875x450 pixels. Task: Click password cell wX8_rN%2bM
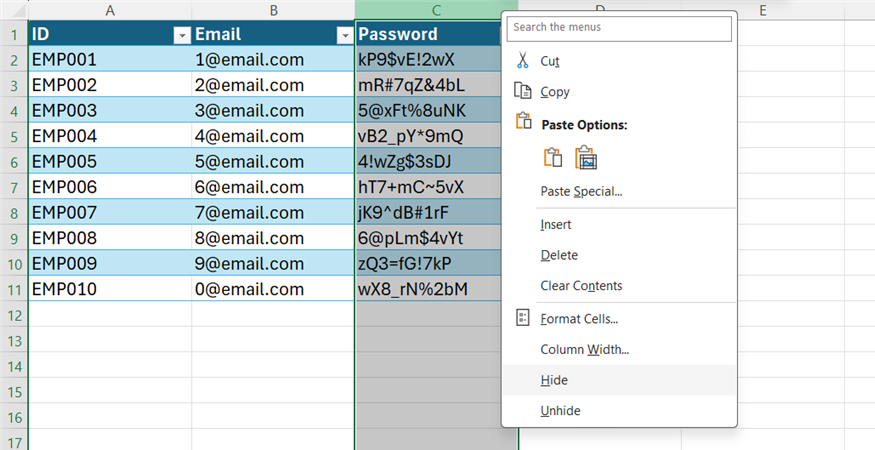tap(428, 289)
